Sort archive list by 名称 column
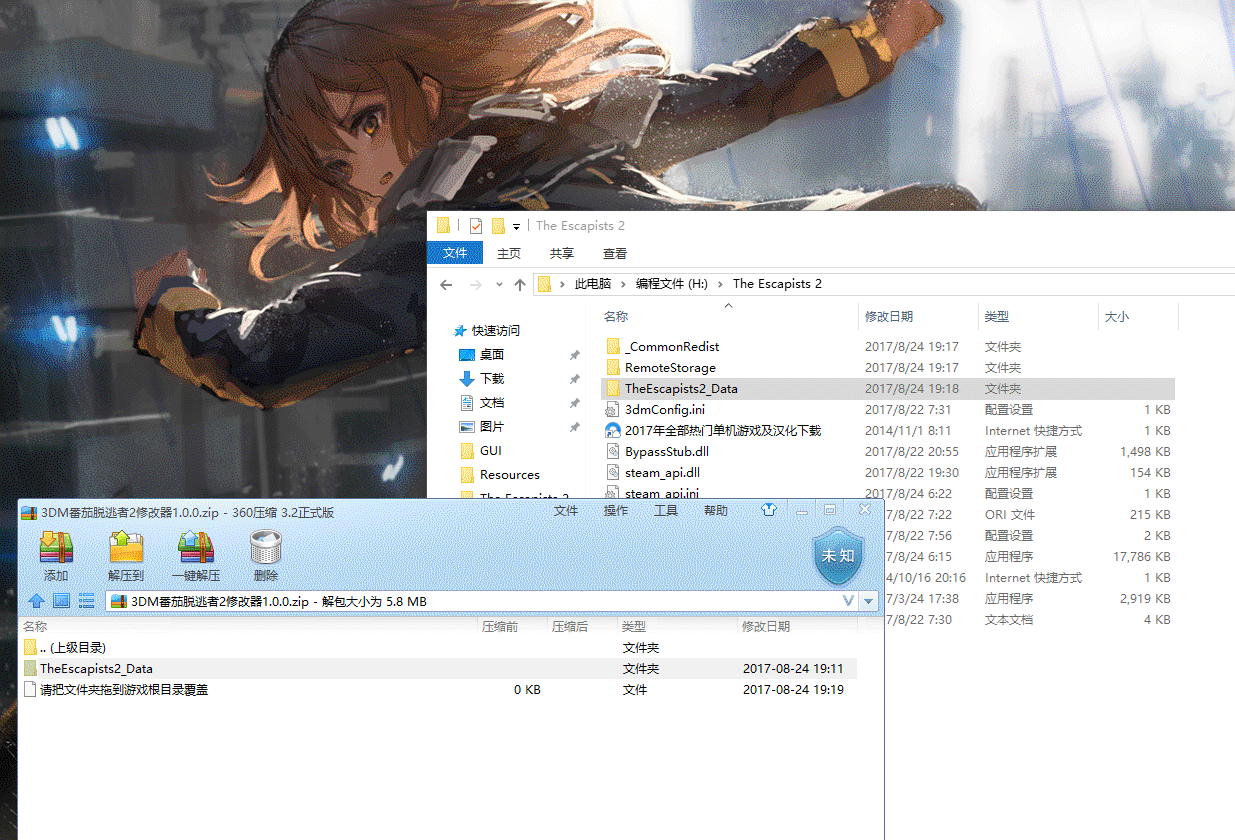This screenshot has height=840, width=1235. coord(35,626)
